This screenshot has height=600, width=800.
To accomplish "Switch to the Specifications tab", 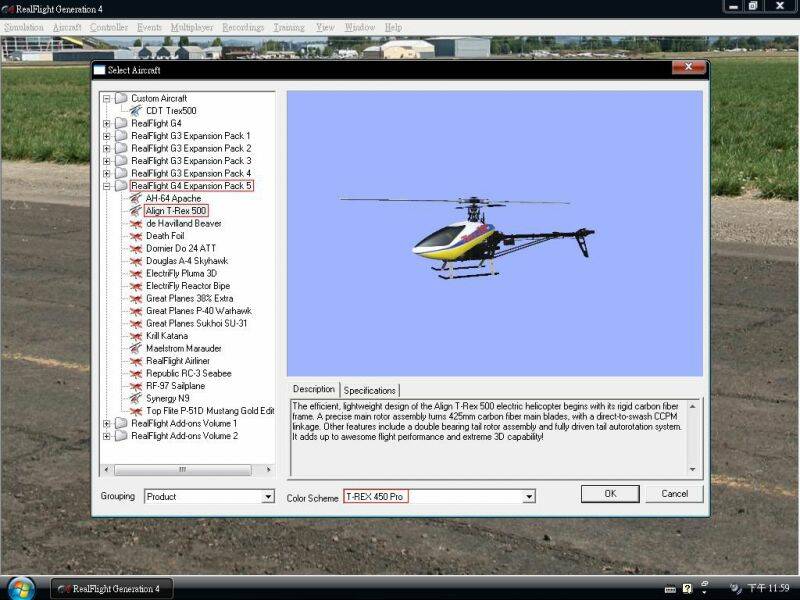I will click(x=369, y=390).
